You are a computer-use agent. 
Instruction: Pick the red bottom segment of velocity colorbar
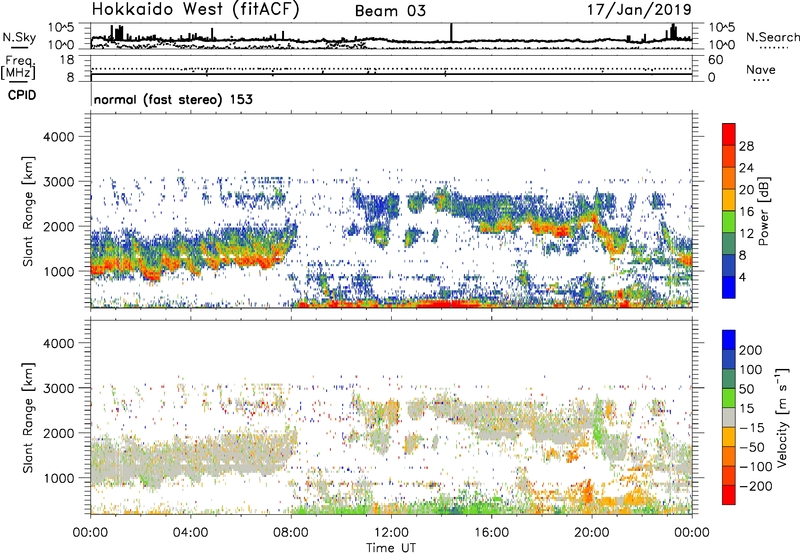coord(729,495)
